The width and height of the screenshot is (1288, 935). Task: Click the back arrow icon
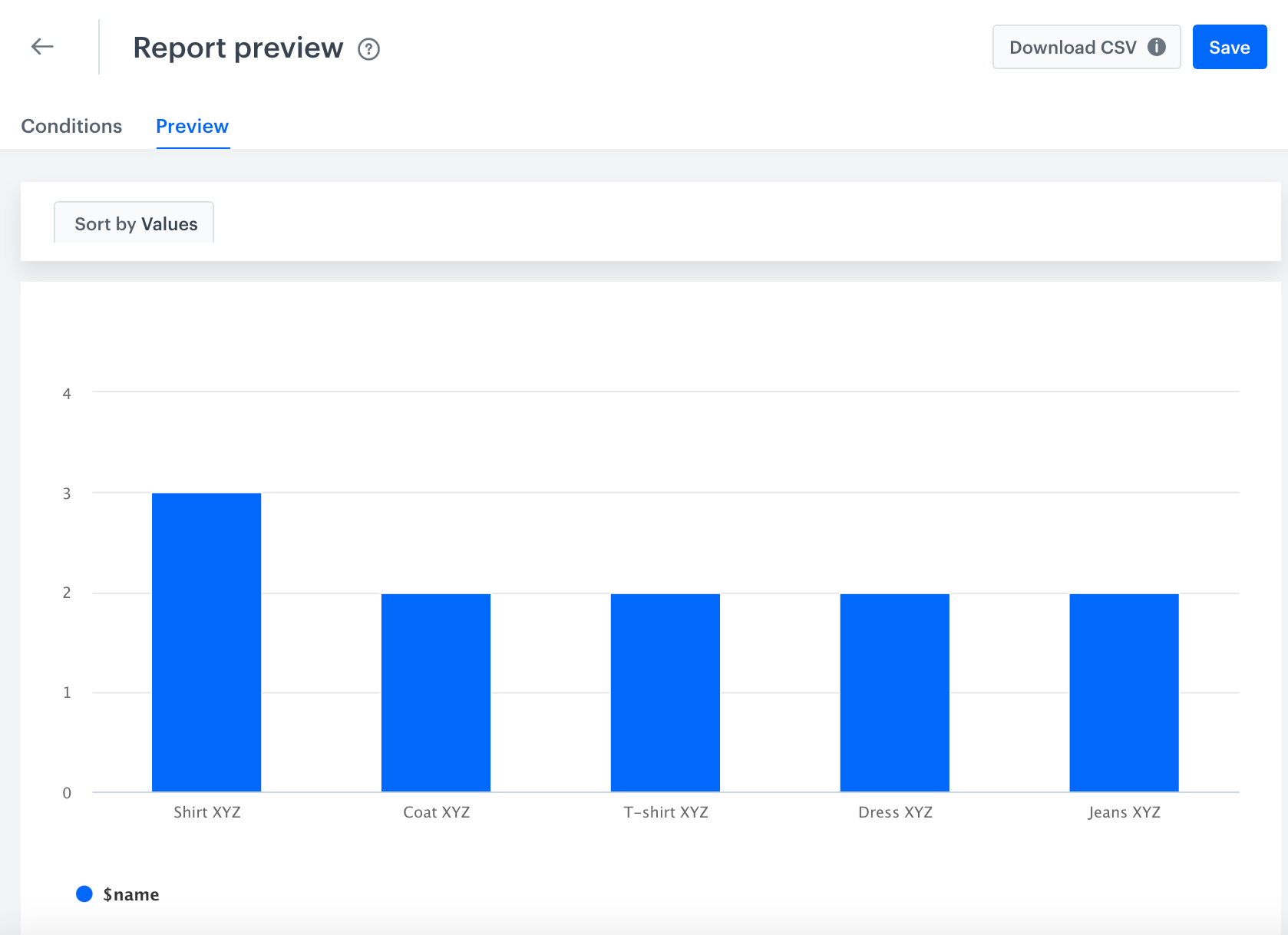[42, 47]
